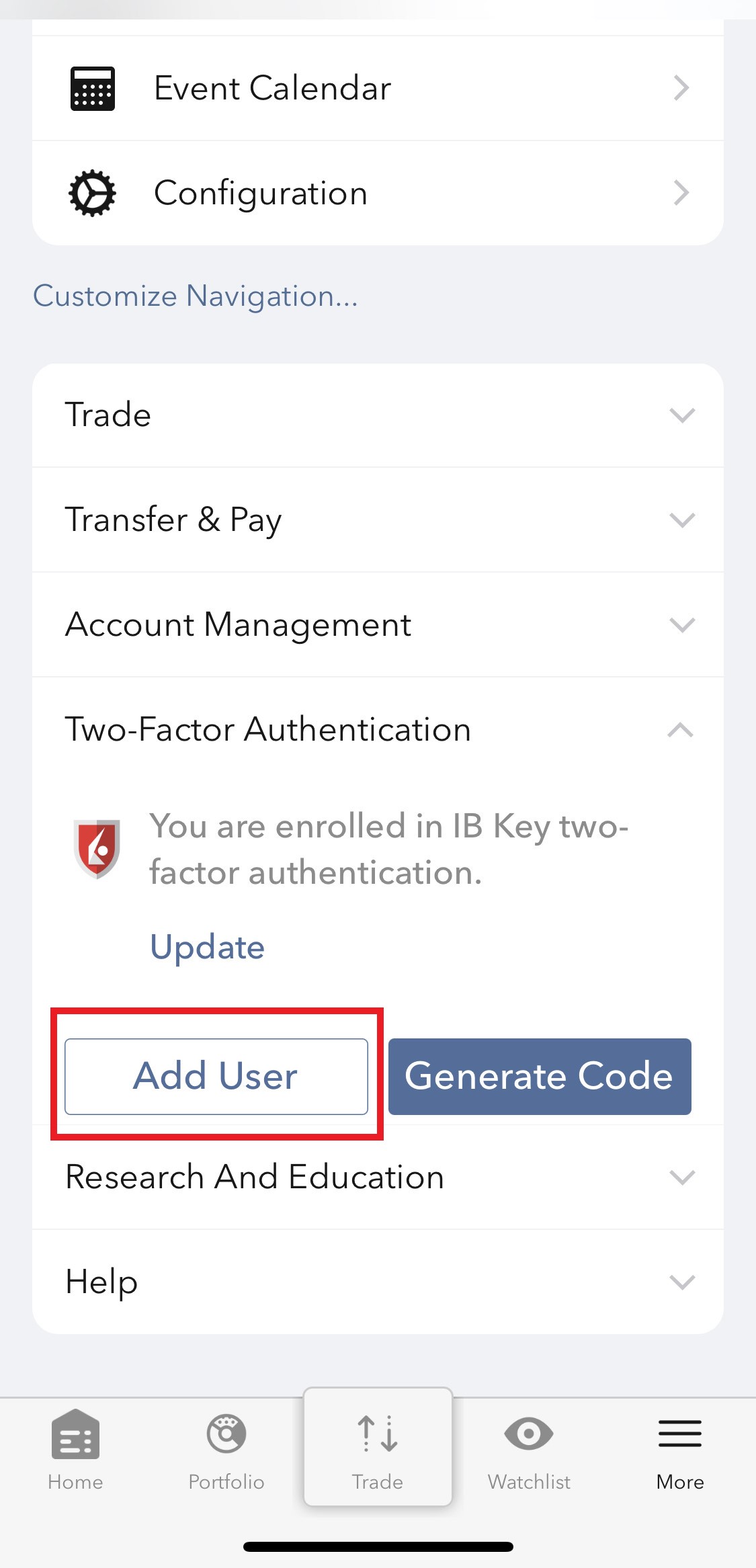Tap the Trade arrows icon in tab bar
This screenshot has height=1568, width=756.
pyautogui.click(x=378, y=1434)
